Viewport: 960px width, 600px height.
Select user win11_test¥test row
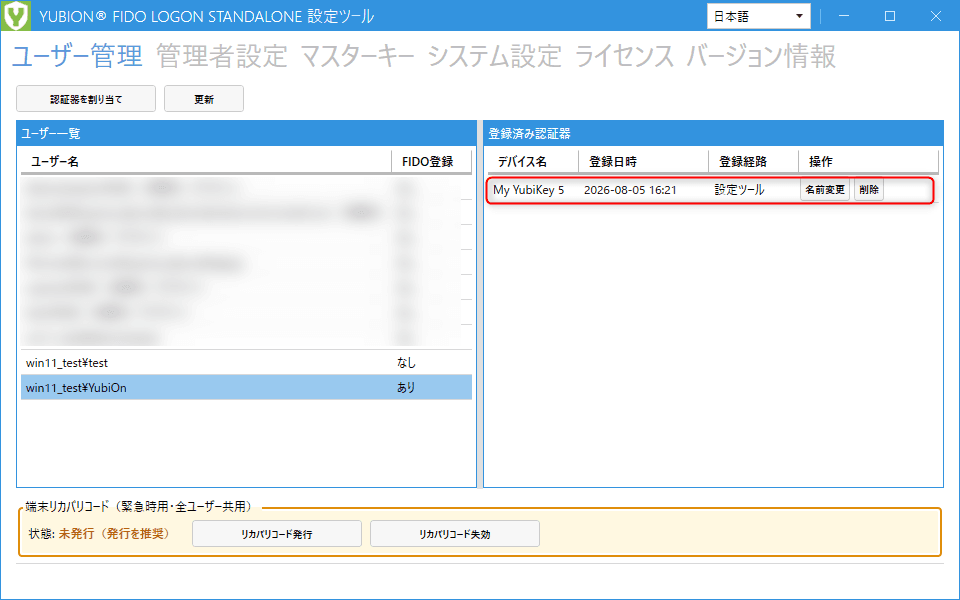point(247,363)
